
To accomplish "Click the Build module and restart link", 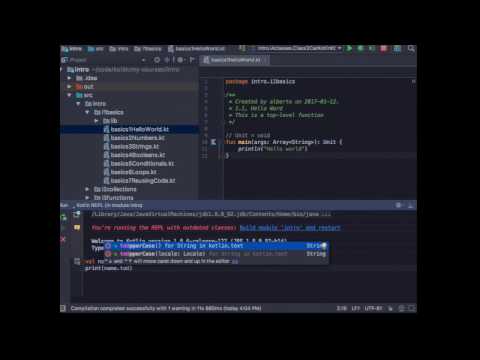I will [290, 228].
